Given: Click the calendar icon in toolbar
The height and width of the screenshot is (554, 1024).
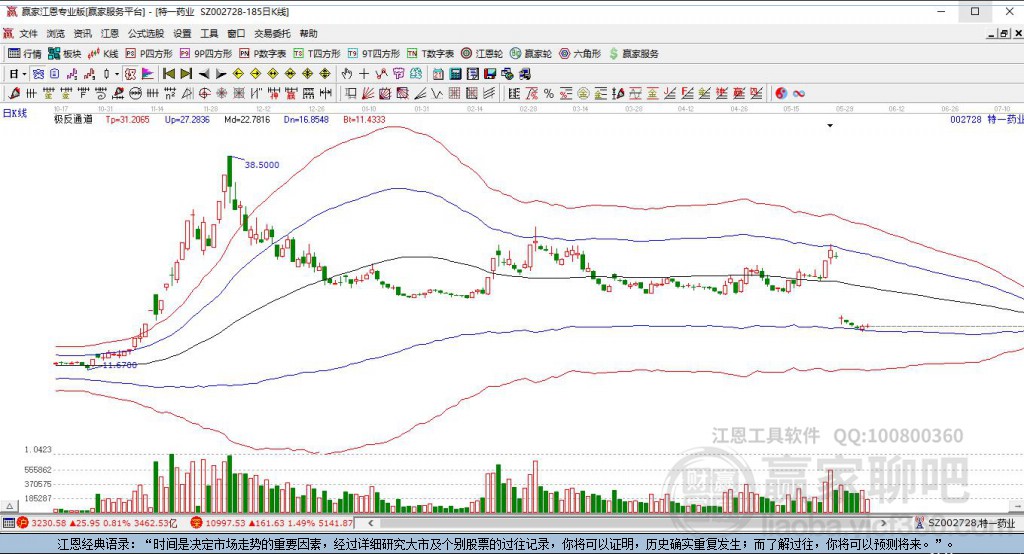Looking at the screenshot, I should (x=438, y=74).
